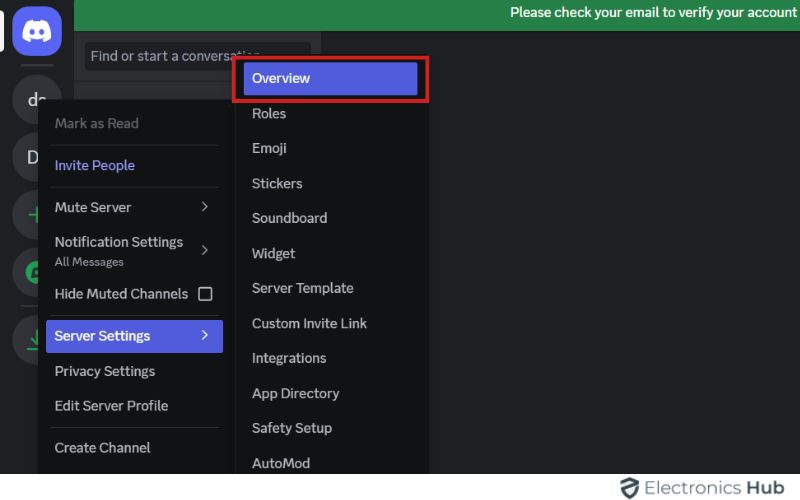Click Notification Settings label

tap(119, 242)
